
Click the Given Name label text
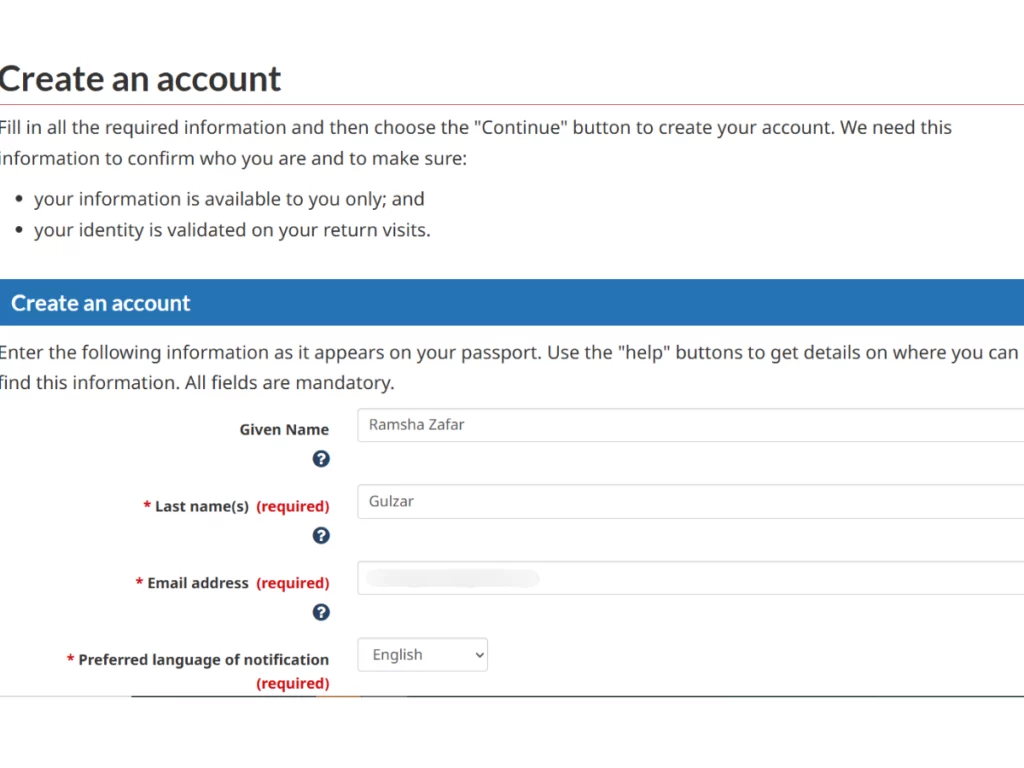(x=284, y=429)
